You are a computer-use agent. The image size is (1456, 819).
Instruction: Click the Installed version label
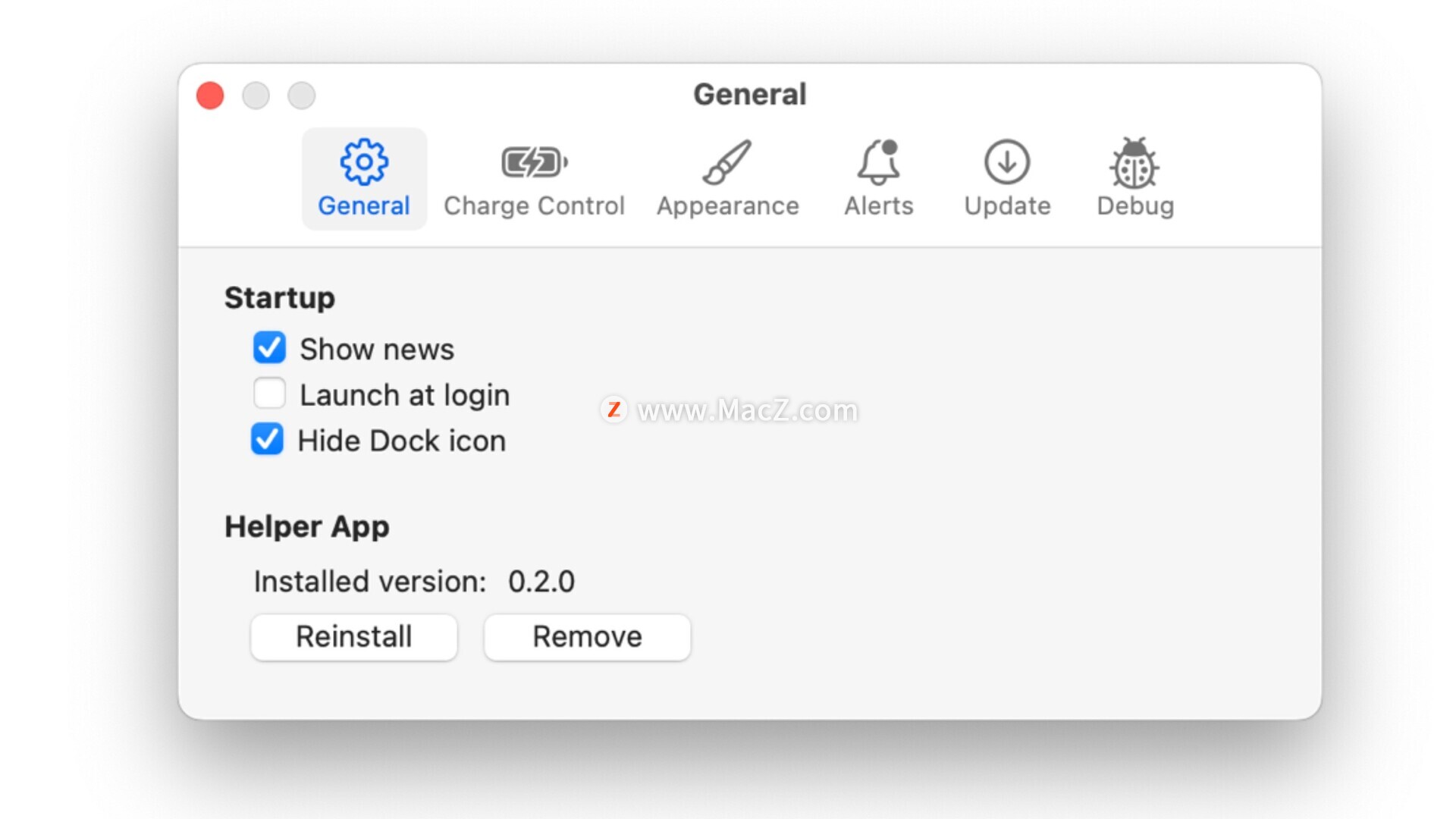tap(369, 582)
